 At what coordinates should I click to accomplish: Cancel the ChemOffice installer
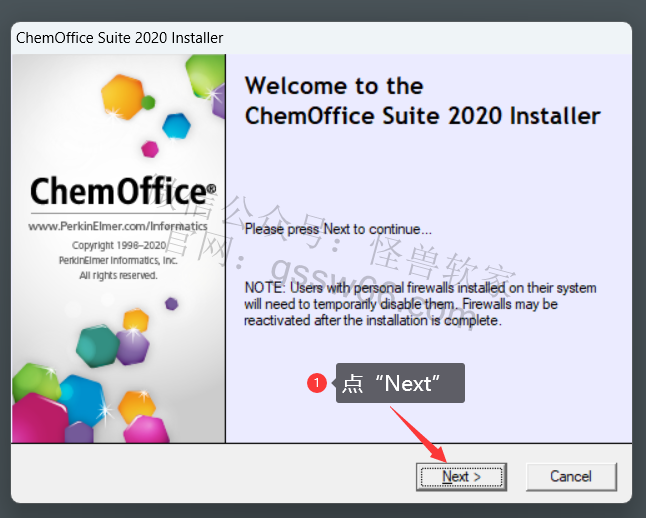tap(571, 477)
